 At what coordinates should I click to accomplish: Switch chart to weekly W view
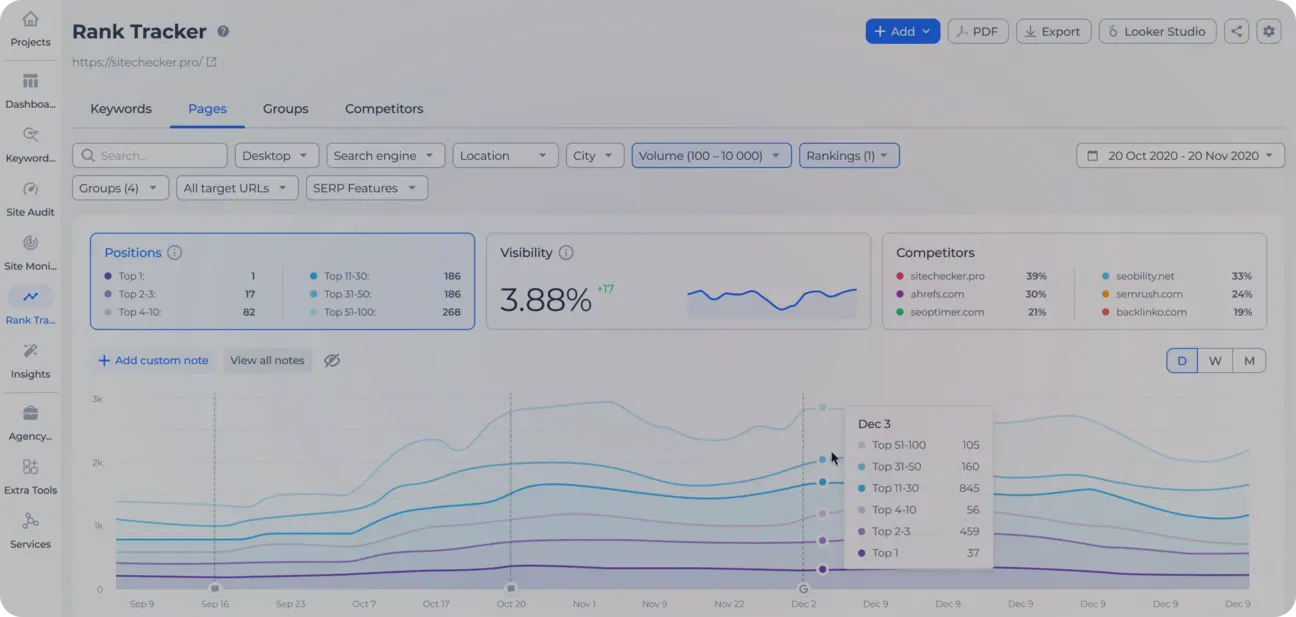coord(1215,361)
